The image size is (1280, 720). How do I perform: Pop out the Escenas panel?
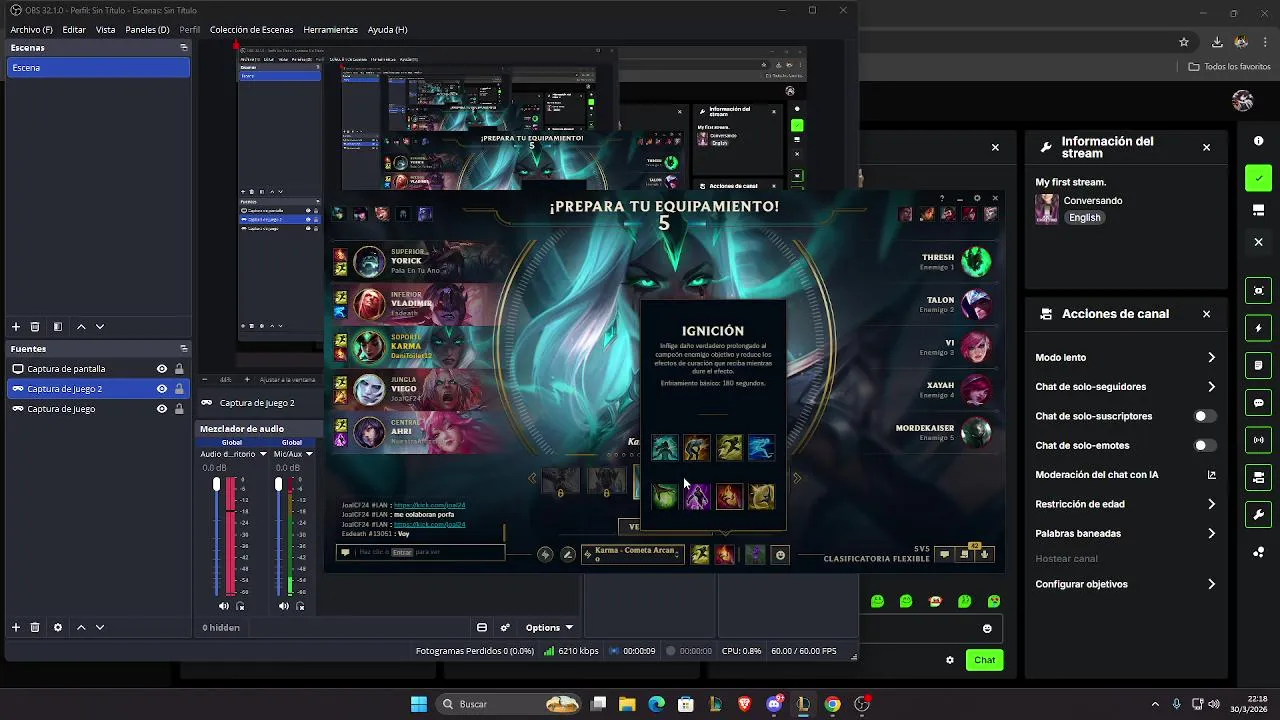(x=183, y=48)
